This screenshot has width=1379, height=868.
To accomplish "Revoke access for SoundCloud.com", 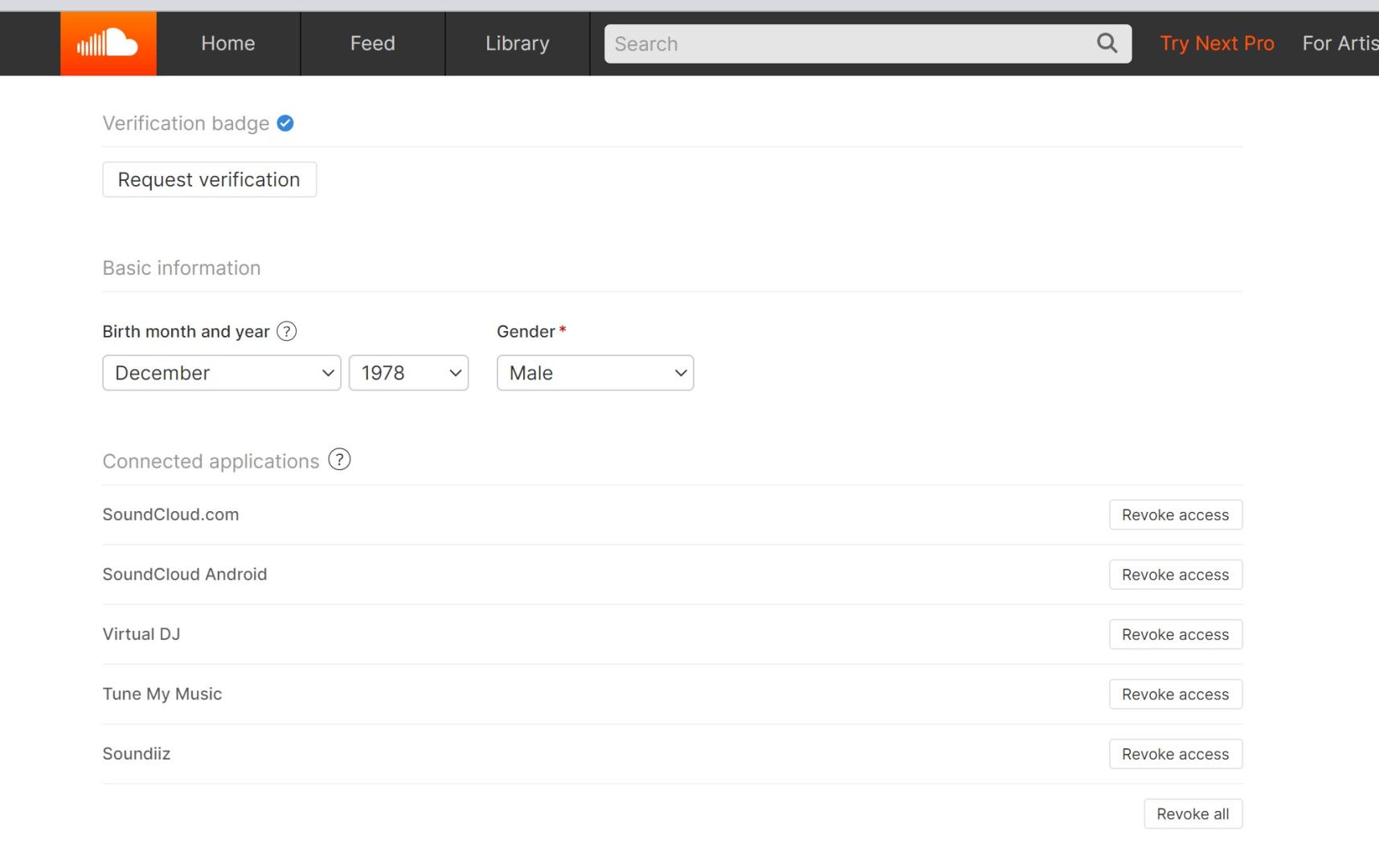I will pyautogui.click(x=1176, y=515).
